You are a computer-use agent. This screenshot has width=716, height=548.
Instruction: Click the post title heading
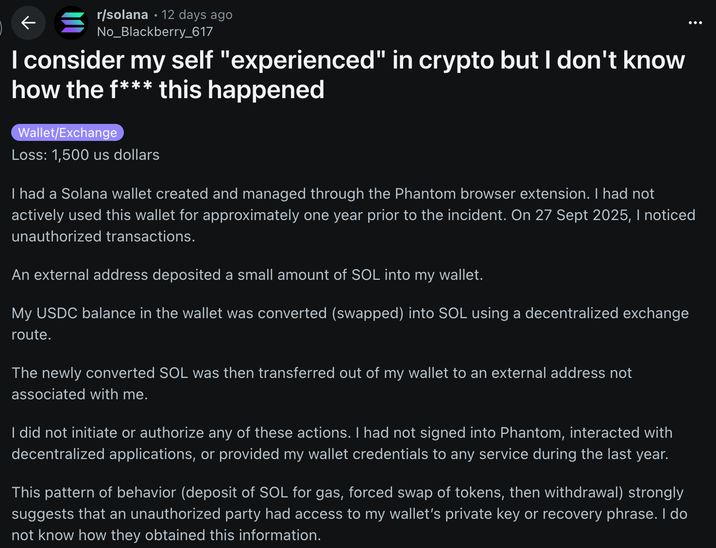348,74
